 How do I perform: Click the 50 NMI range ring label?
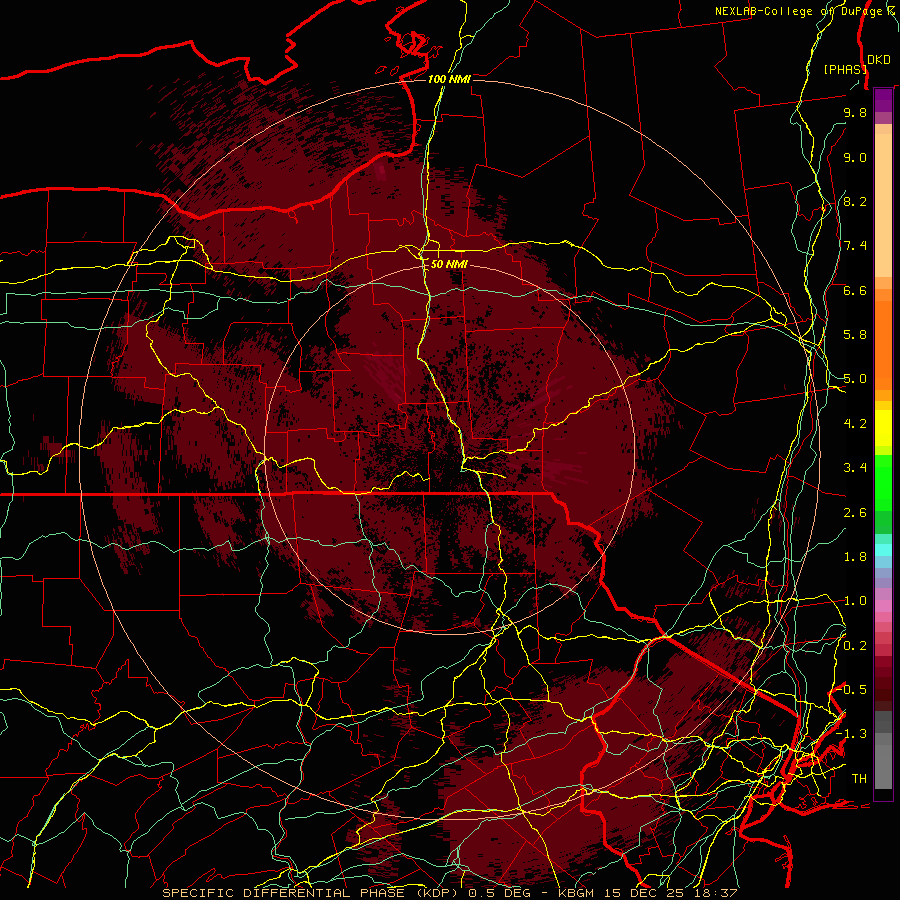(x=449, y=264)
